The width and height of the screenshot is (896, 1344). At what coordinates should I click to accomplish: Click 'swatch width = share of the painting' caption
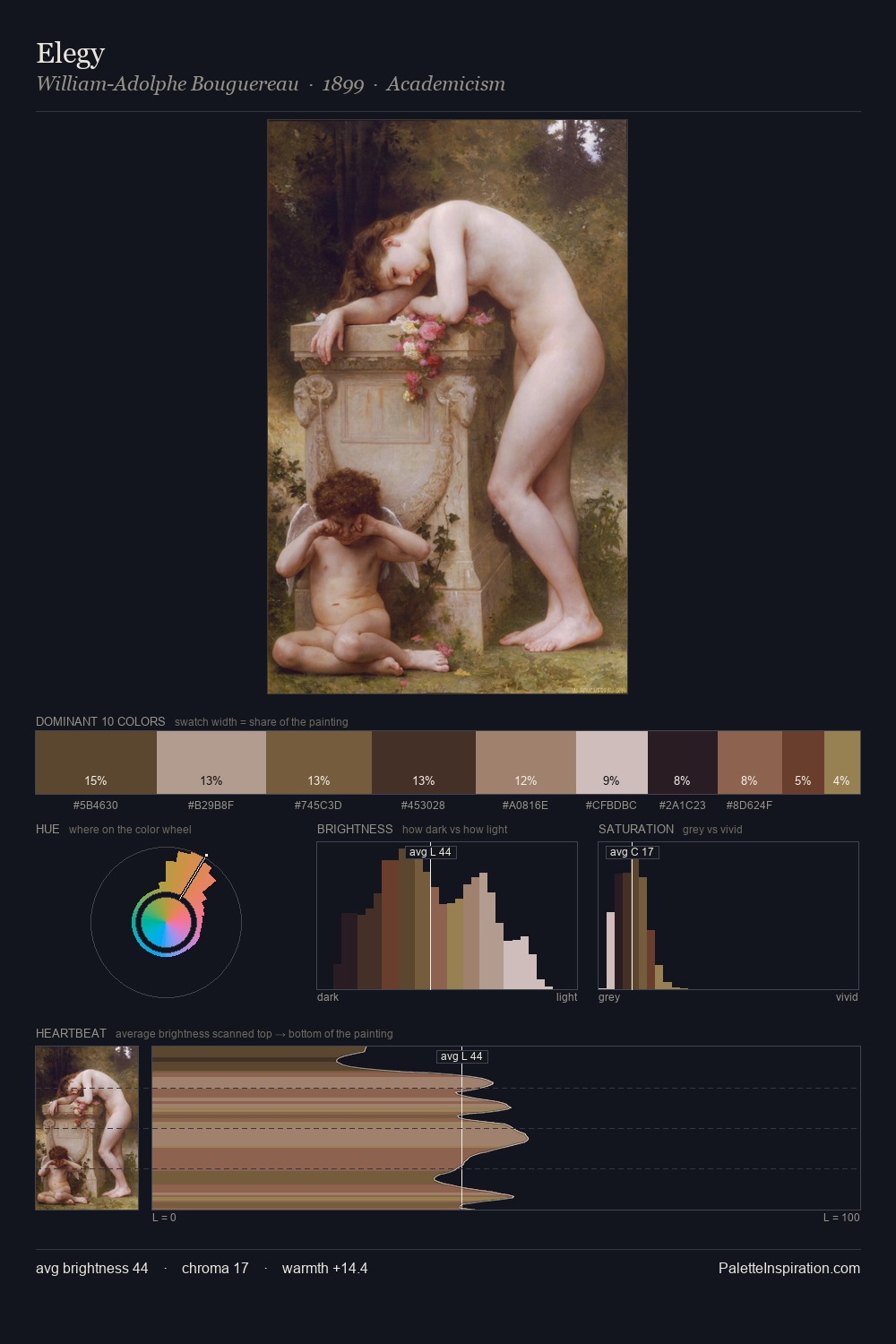(262, 722)
